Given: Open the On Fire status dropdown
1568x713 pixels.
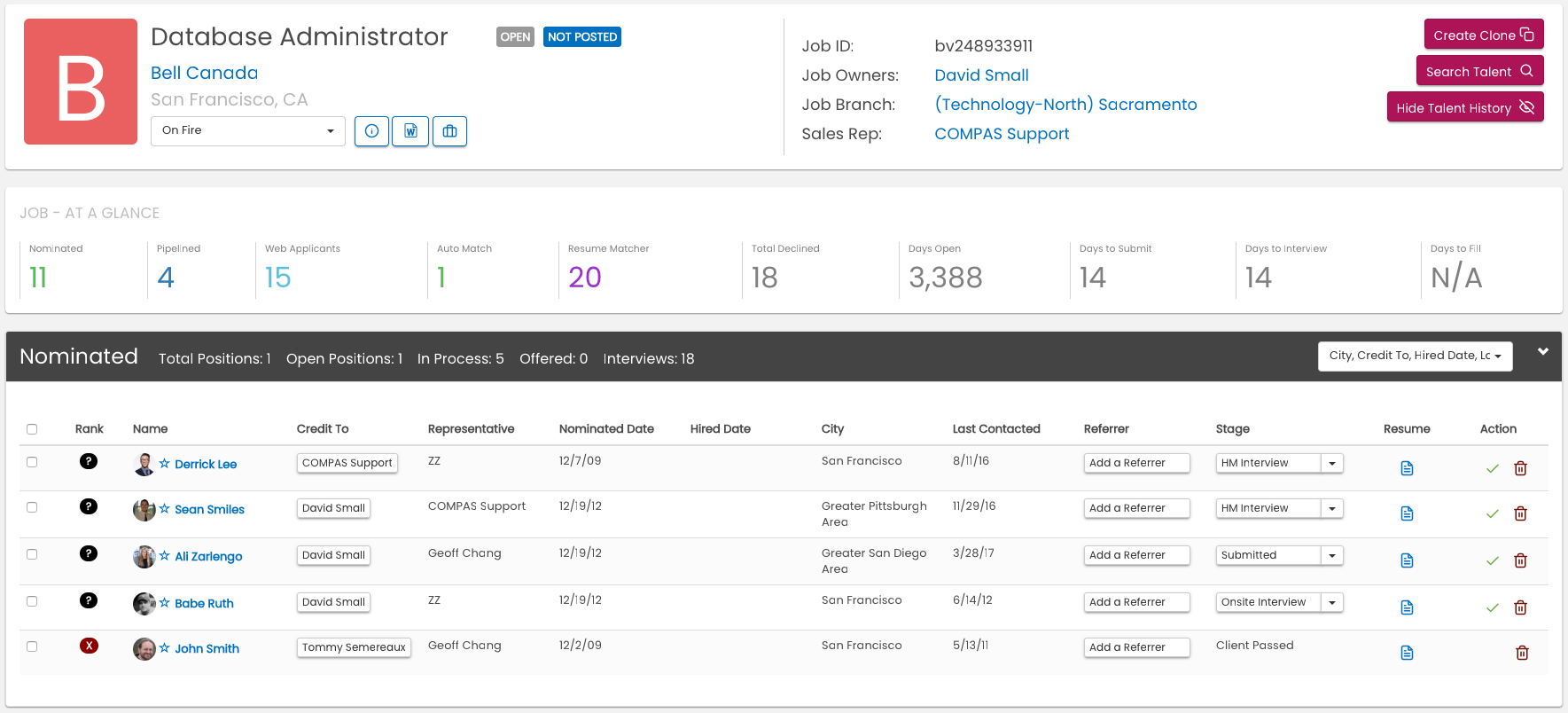Looking at the screenshot, I should click(248, 130).
